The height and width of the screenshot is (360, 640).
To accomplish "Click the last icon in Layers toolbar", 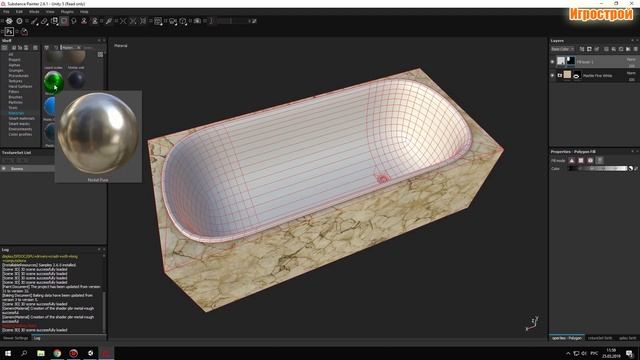I will (636, 49).
